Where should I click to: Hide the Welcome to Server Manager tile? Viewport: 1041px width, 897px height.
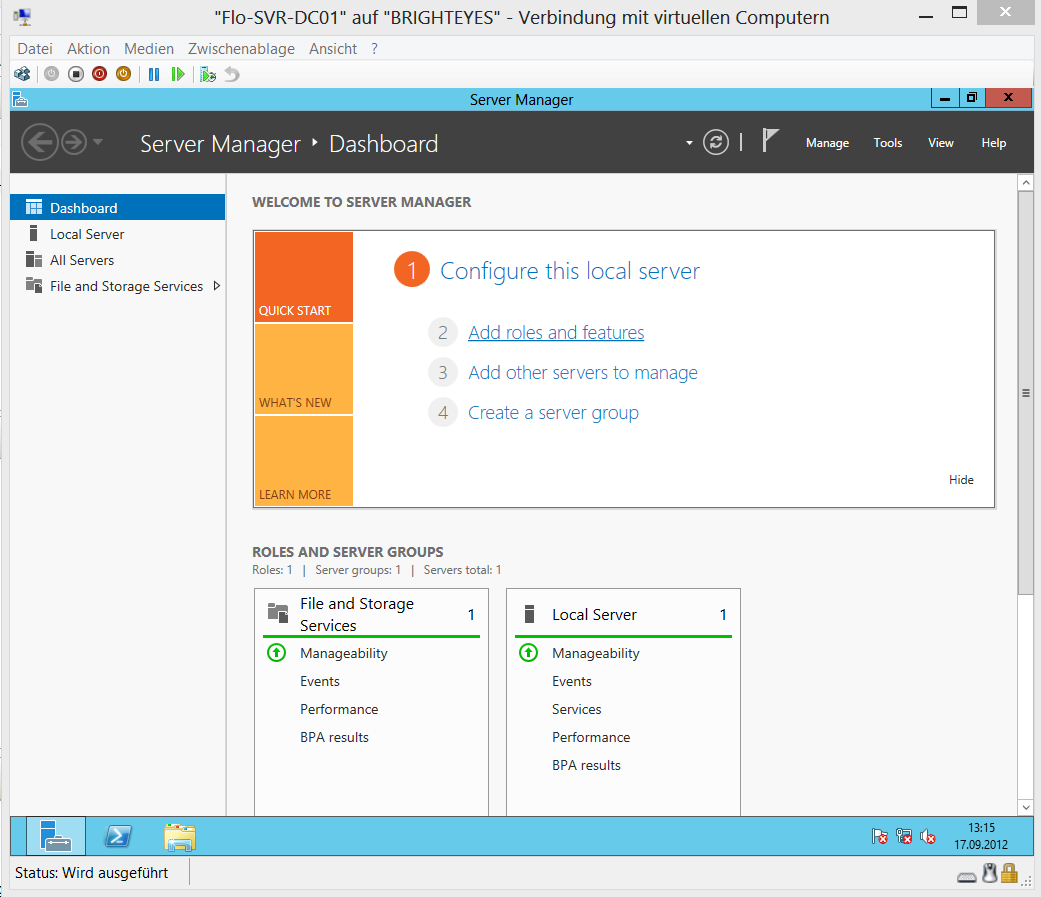coord(961,479)
